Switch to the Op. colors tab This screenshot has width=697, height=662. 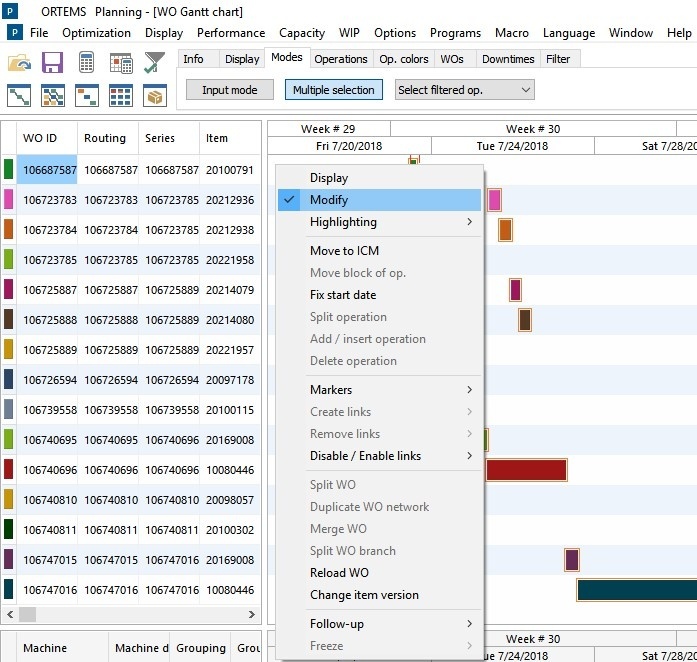(404, 59)
